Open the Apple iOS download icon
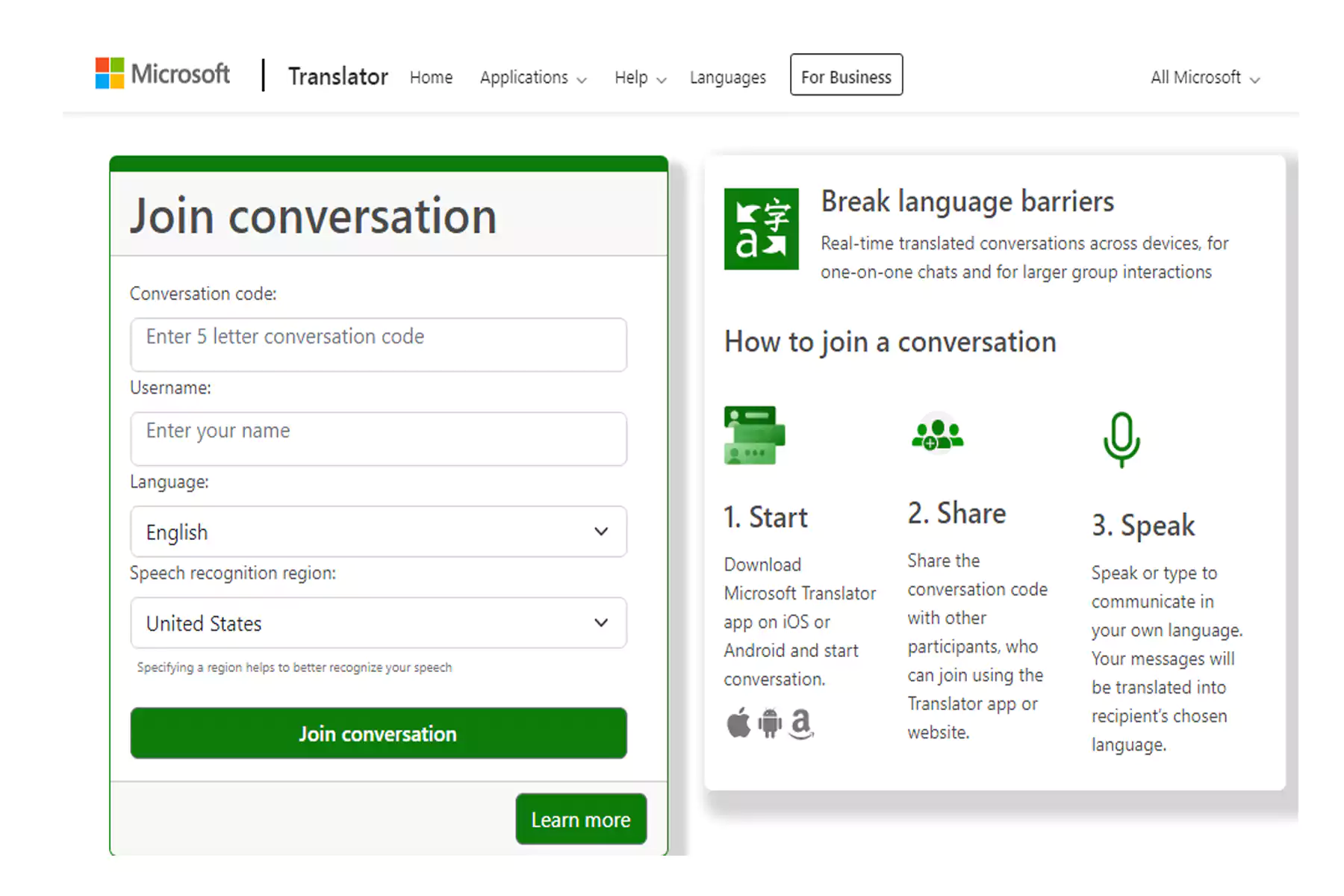The image size is (1344, 896). (738, 723)
